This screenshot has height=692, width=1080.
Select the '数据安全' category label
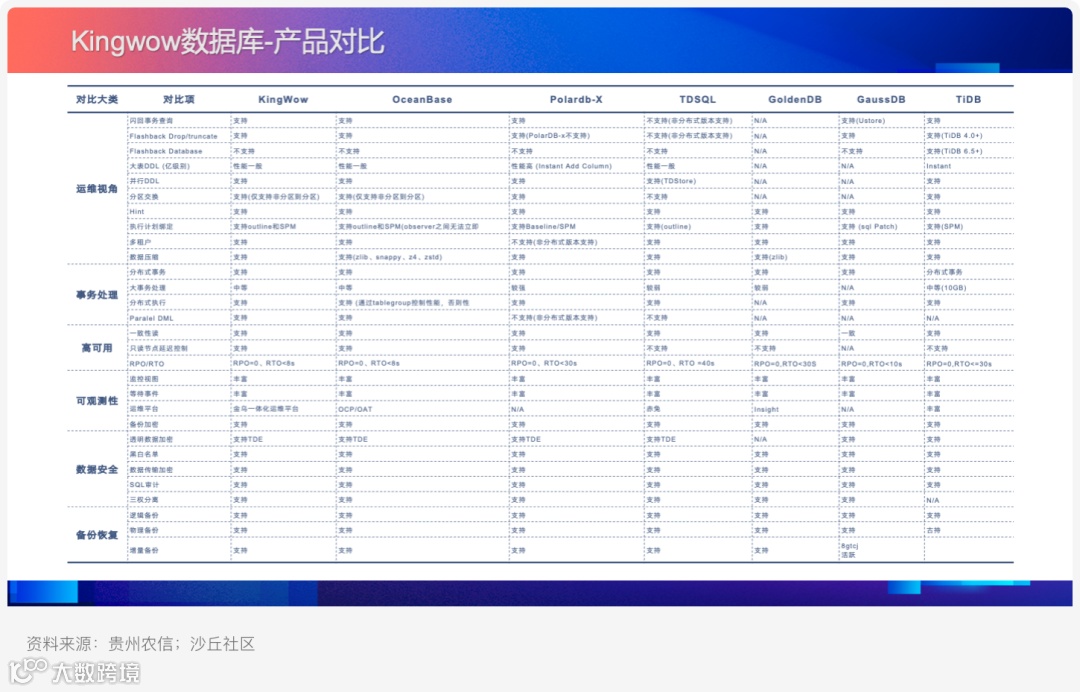[96, 470]
